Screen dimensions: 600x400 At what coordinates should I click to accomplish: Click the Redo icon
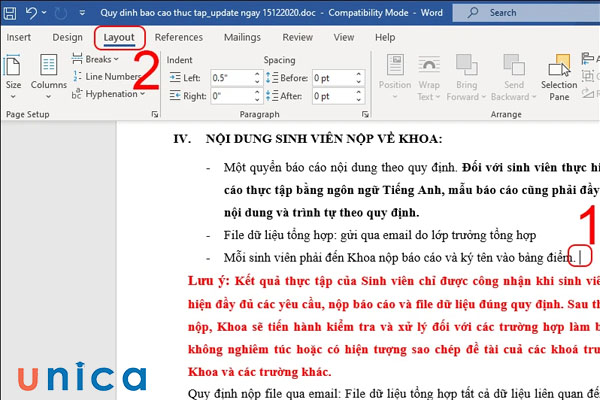[60, 13]
